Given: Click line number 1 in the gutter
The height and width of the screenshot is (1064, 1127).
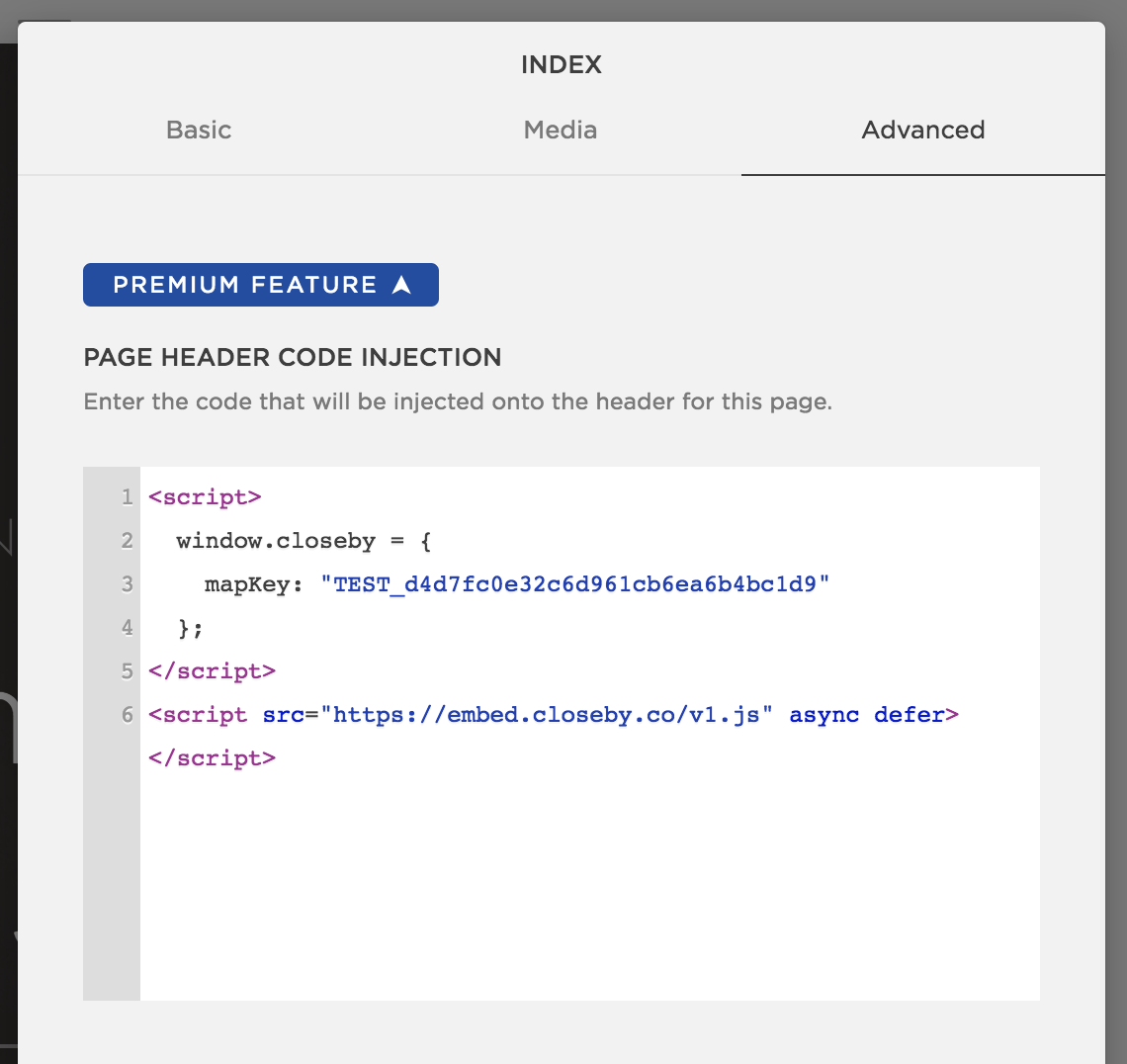Looking at the screenshot, I should 128,496.
